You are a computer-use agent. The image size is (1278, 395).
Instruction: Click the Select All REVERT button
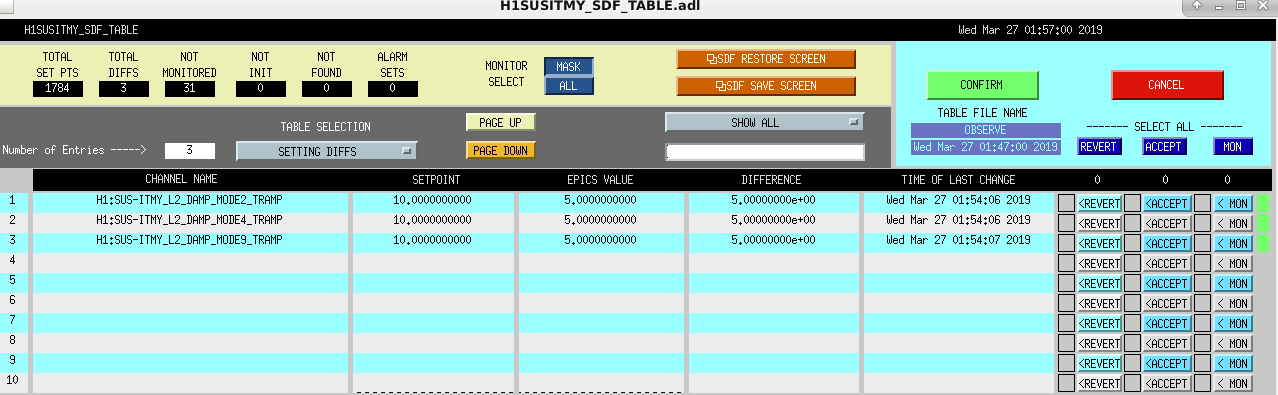click(1100, 147)
